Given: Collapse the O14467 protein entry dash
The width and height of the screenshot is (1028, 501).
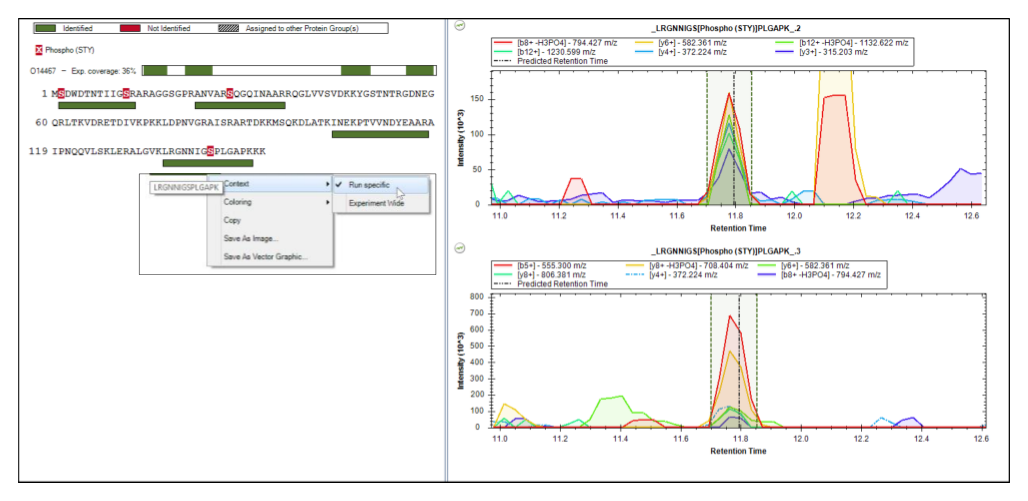Looking at the screenshot, I should 64,70.
